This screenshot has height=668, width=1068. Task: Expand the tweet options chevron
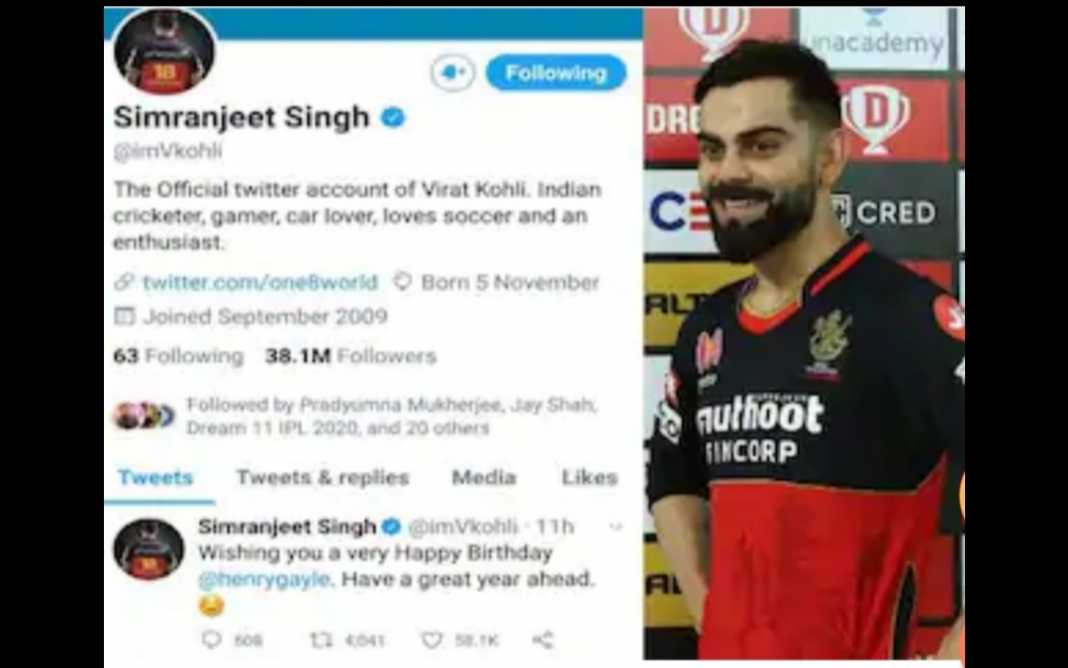[x=616, y=526]
